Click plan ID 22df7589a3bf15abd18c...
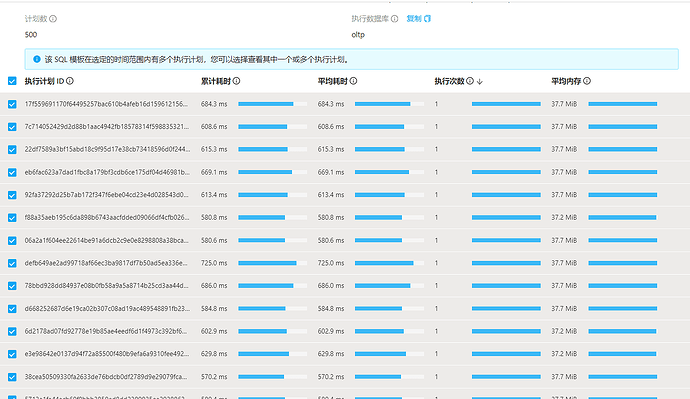Image resolution: width=690 pixels, height=399 pixels. [107, 150]
